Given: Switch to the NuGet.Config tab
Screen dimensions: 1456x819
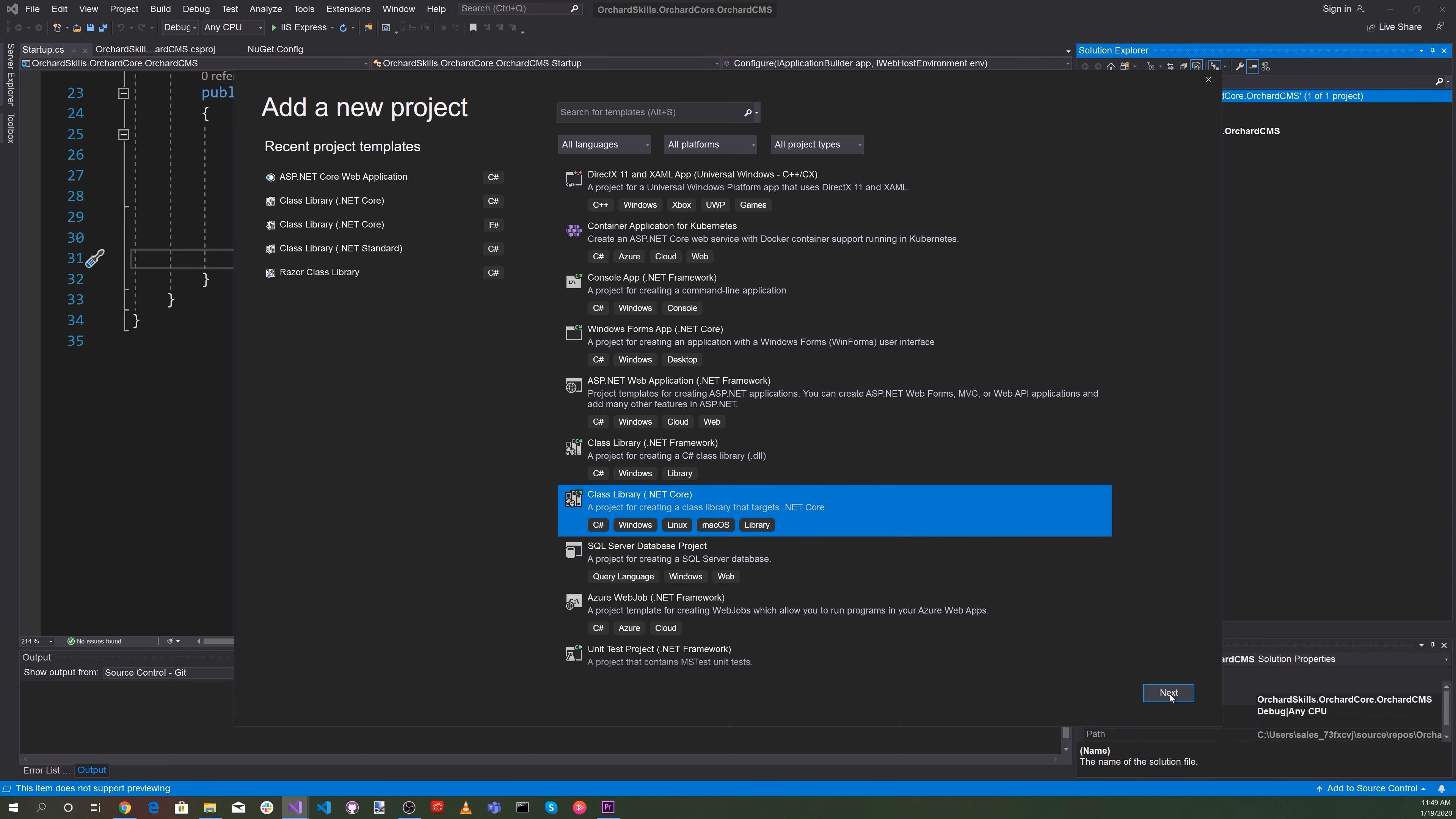Looking at the screenshot, I should (275, 50).
